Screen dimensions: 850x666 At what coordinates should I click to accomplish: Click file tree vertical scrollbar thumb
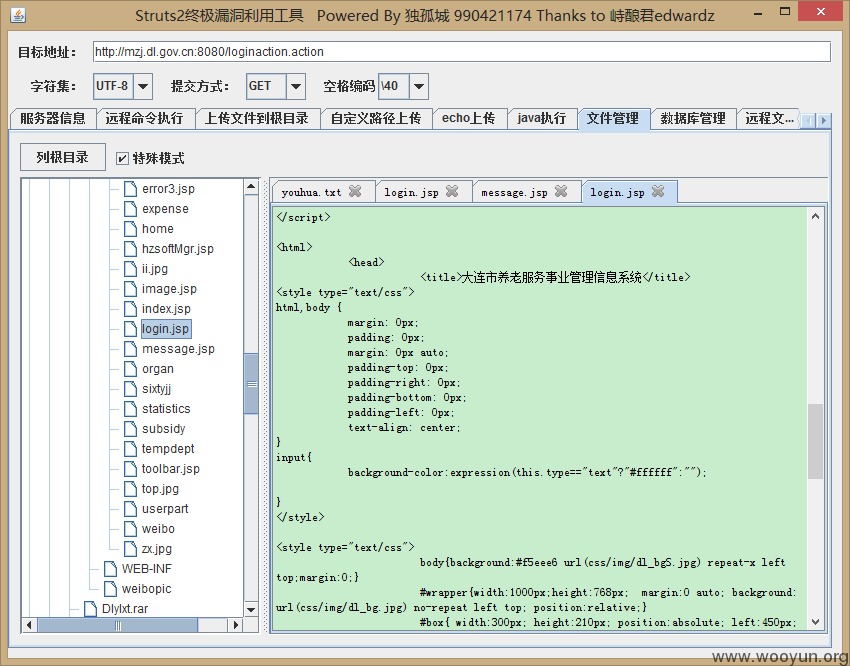251,384
